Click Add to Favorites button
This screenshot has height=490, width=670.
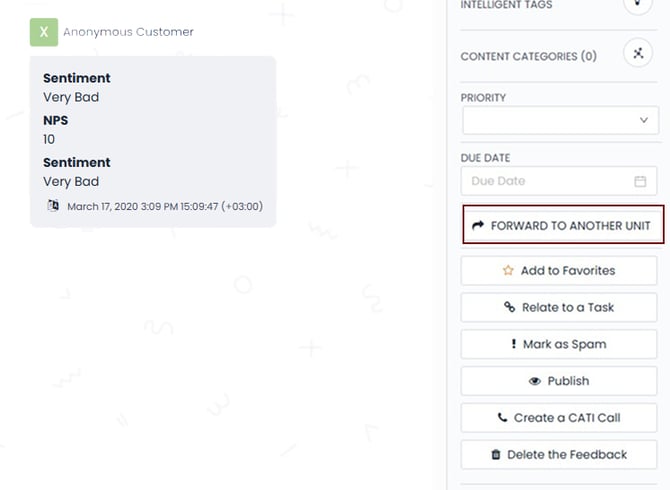[x=559, y=270]
